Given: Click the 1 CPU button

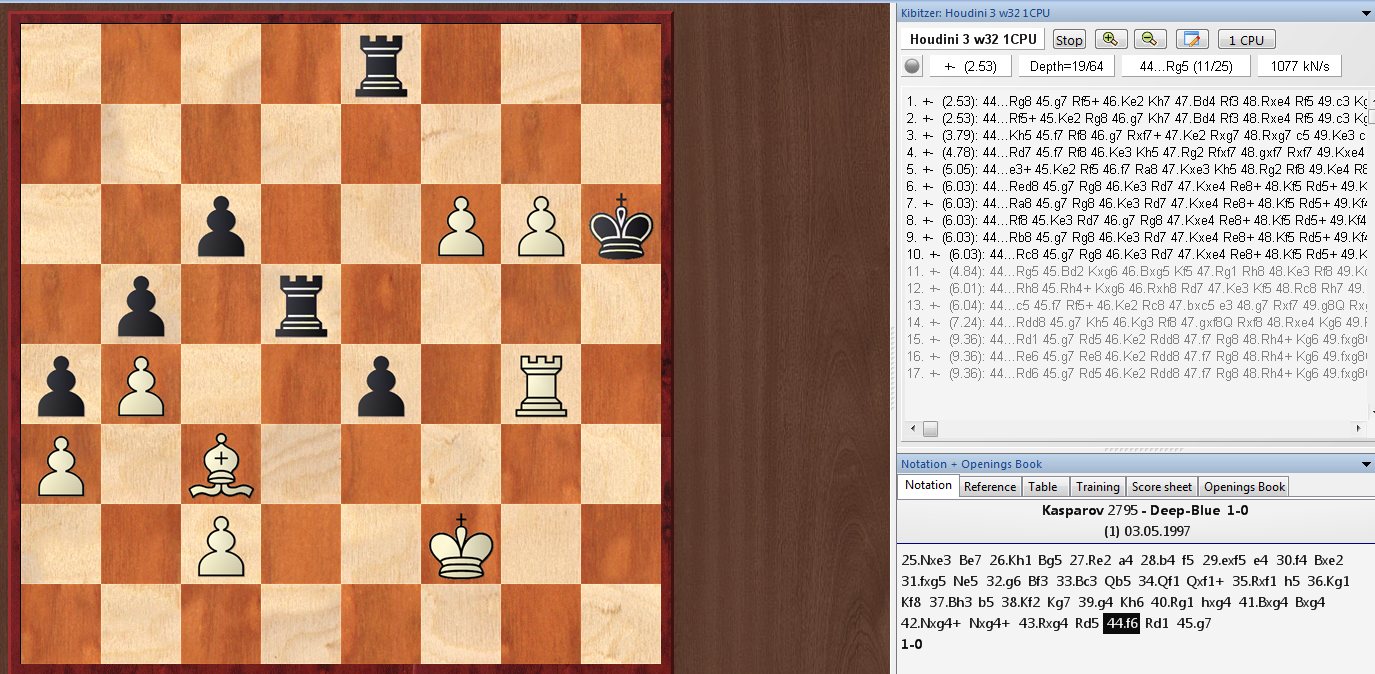Looking at the screenshot, I should (x=1246, y=40).
